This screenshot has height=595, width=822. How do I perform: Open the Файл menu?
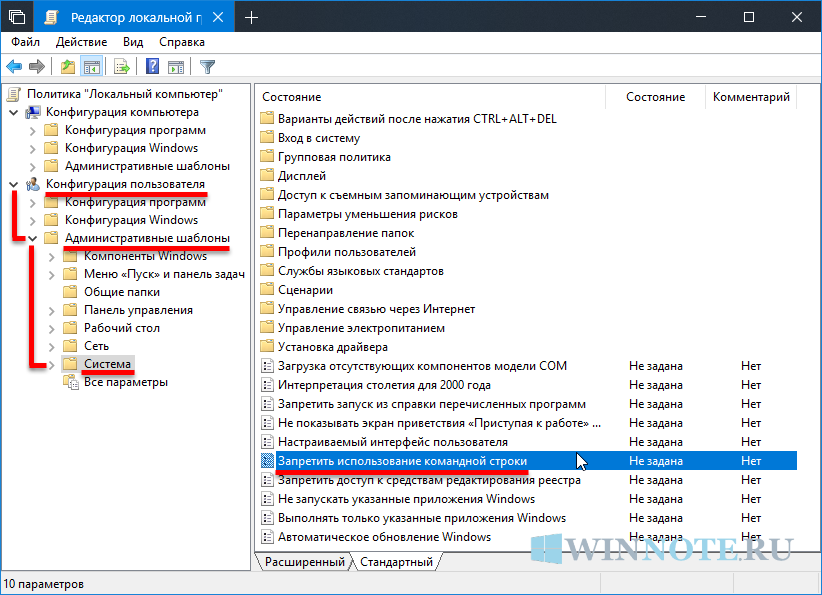[26, 42]
